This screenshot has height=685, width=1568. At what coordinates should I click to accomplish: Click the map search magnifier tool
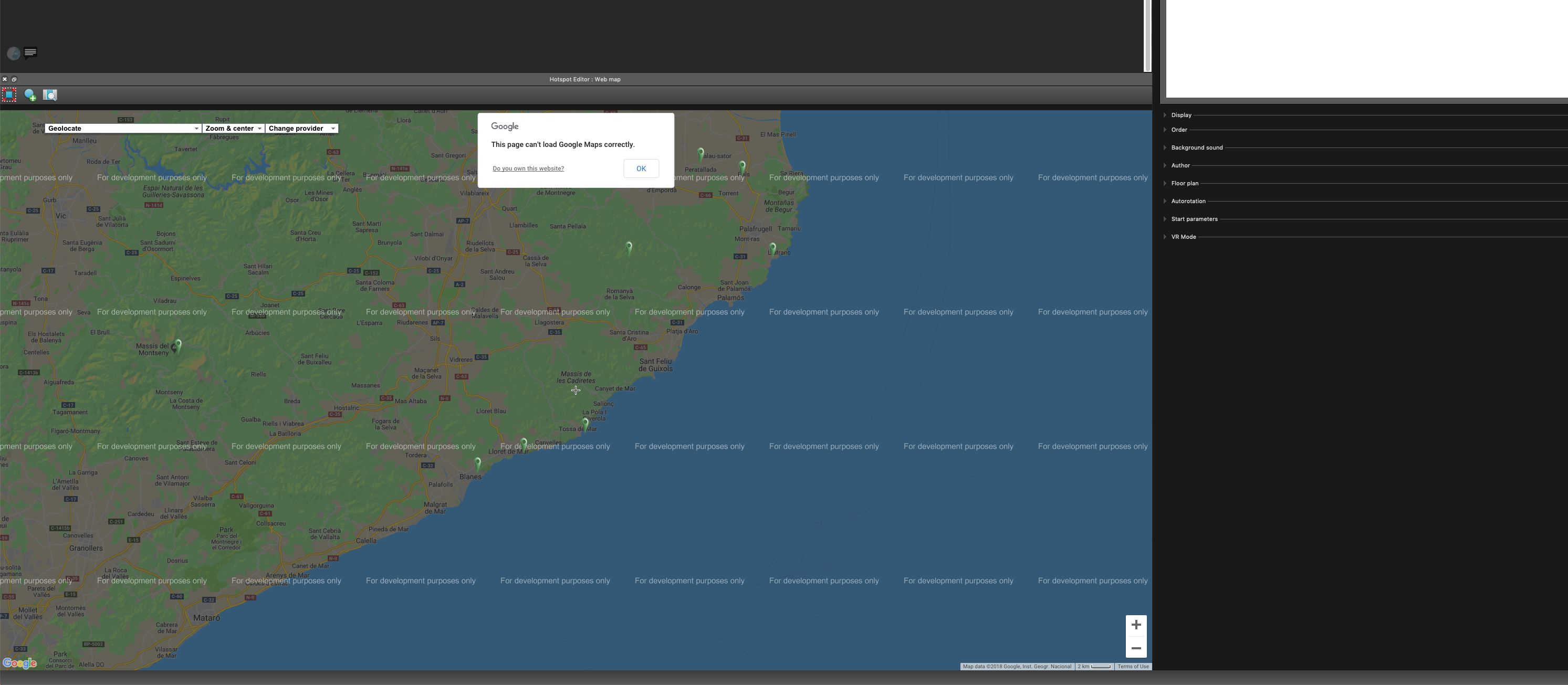[x=50, y=95]
